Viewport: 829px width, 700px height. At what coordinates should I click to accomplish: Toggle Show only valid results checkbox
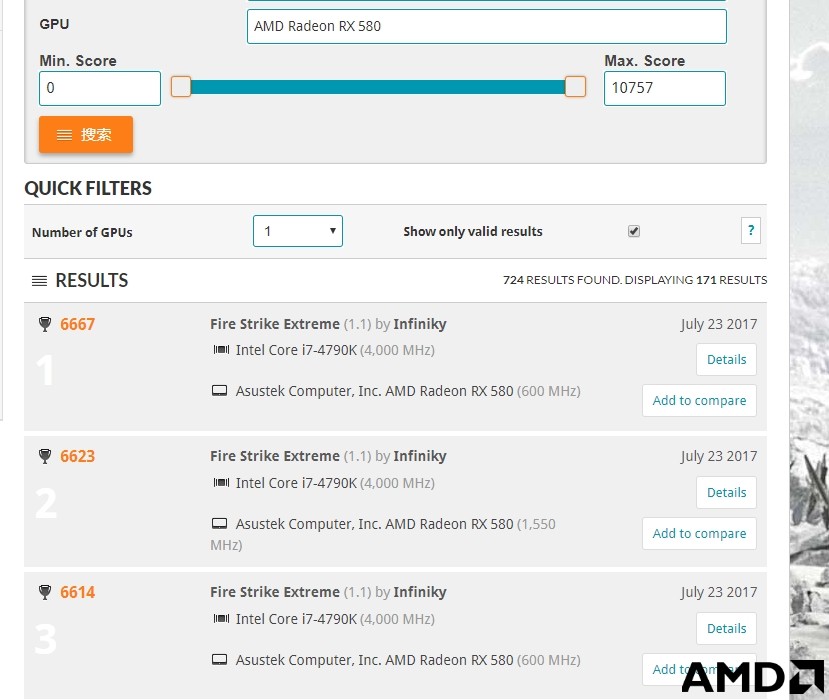click(634, 231)
